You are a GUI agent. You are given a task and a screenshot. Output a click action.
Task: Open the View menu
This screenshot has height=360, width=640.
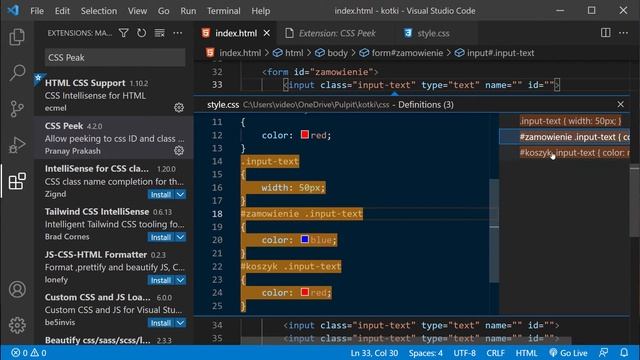tap(137, 11)
